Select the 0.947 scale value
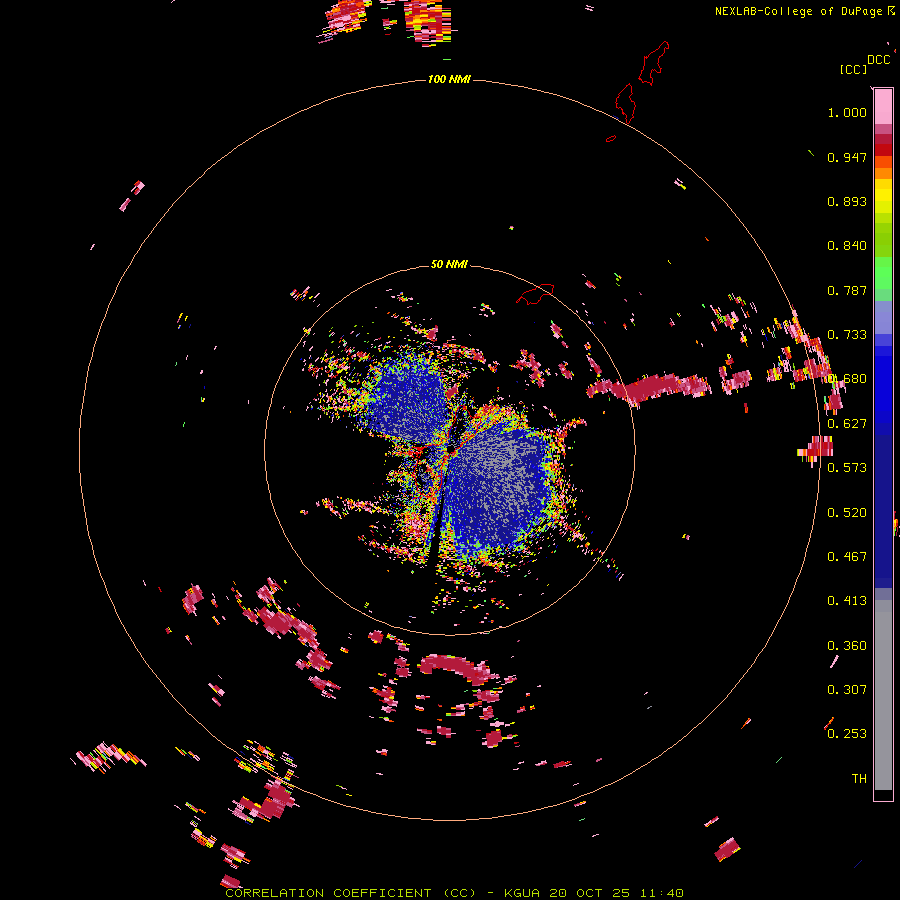Image resolution: width=900 pixels, height=900 pixels. pos(847,157)
